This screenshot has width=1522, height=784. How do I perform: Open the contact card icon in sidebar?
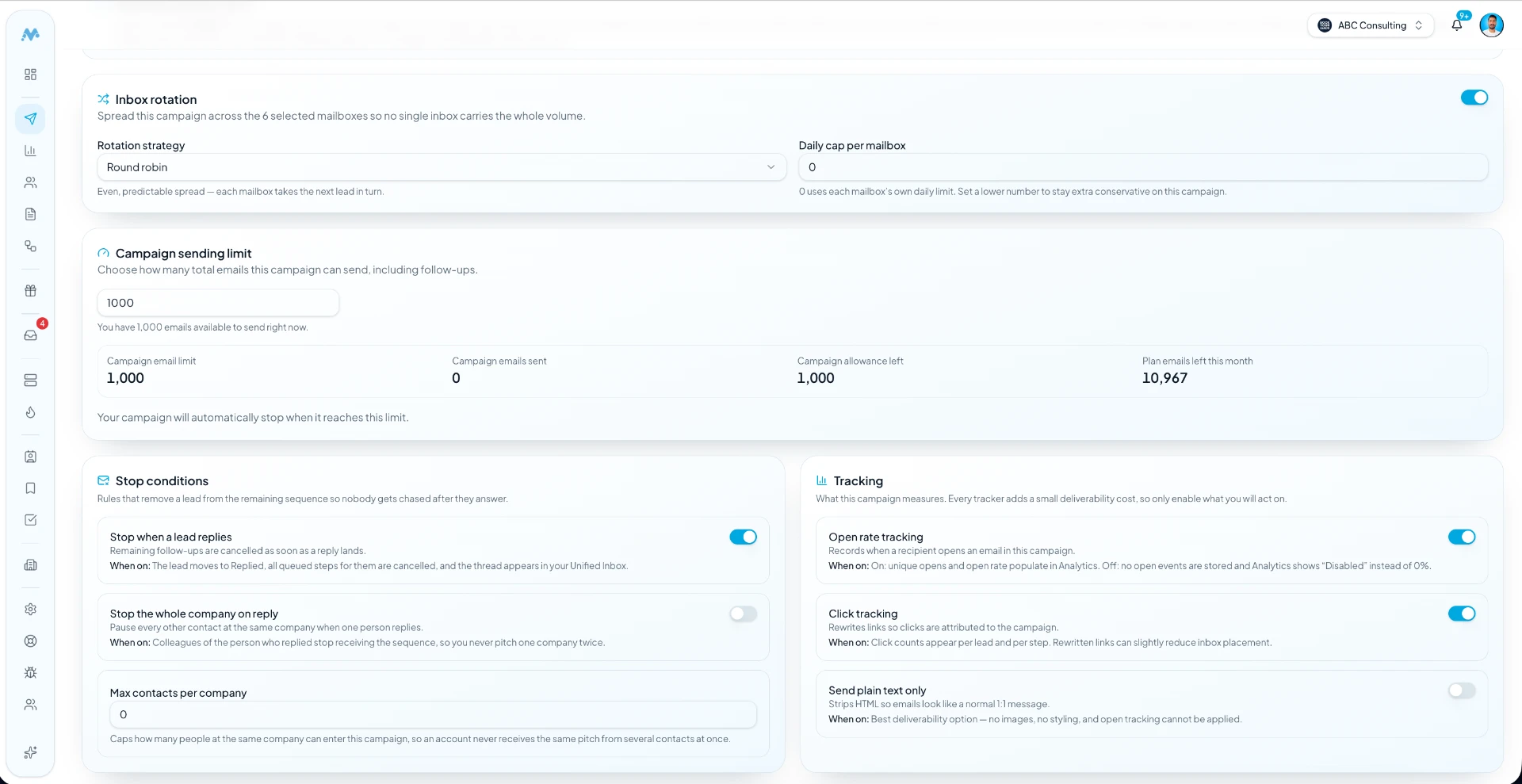(x=30, y=457)
